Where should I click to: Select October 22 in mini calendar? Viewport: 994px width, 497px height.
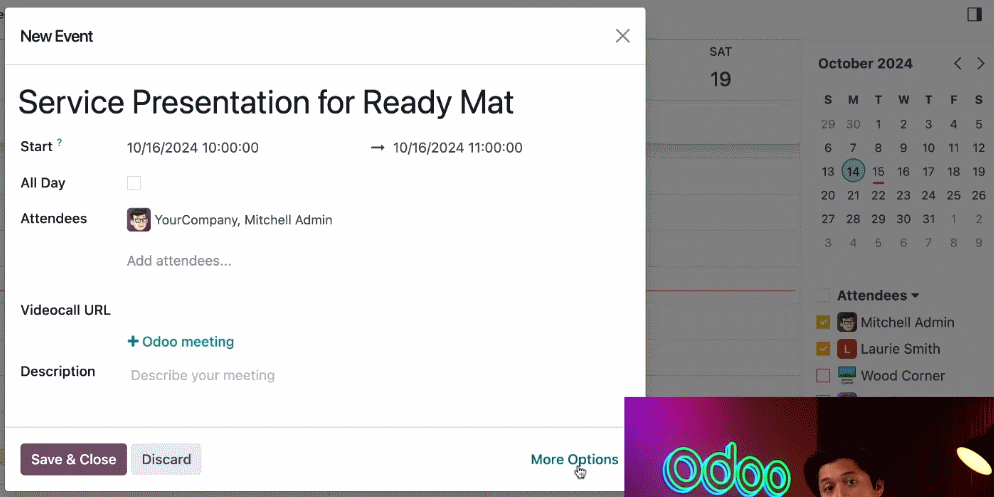[878, 195]
